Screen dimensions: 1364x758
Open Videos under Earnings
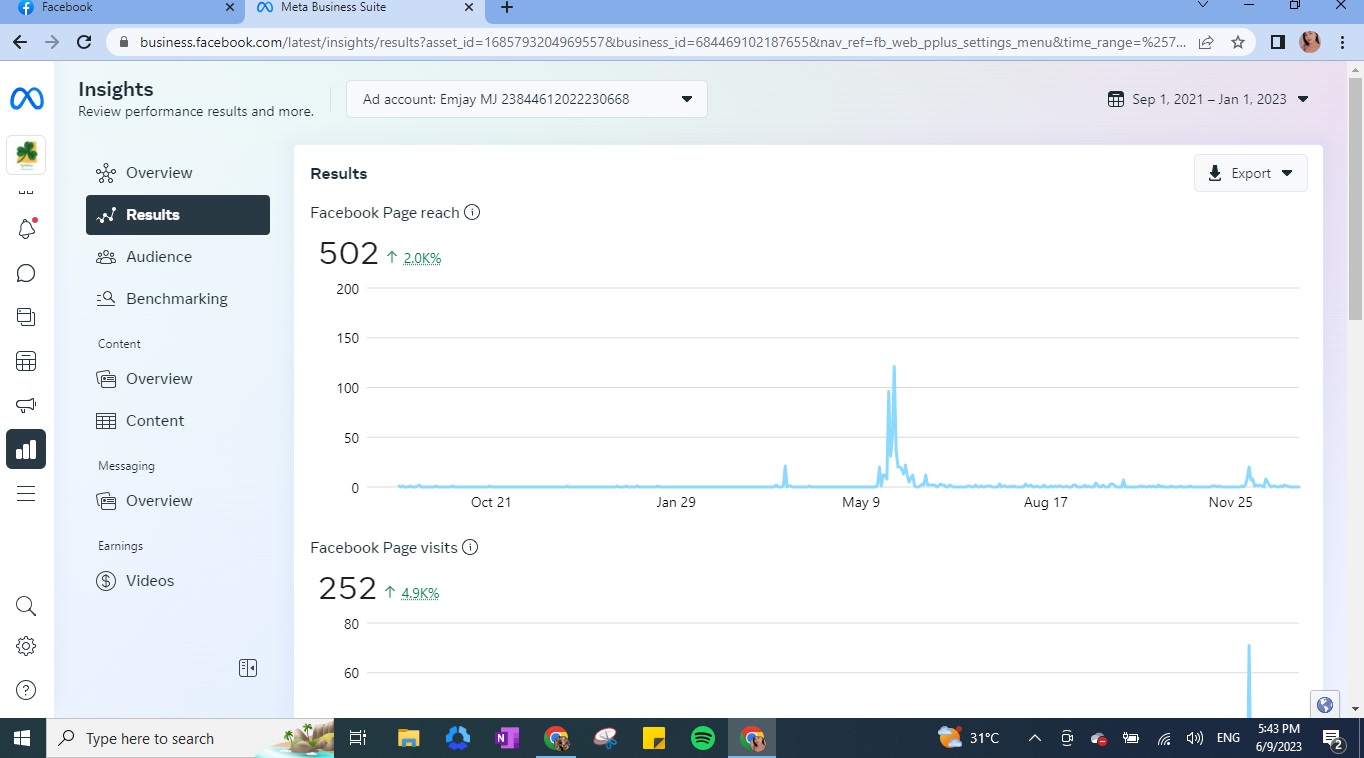(178, 581)
